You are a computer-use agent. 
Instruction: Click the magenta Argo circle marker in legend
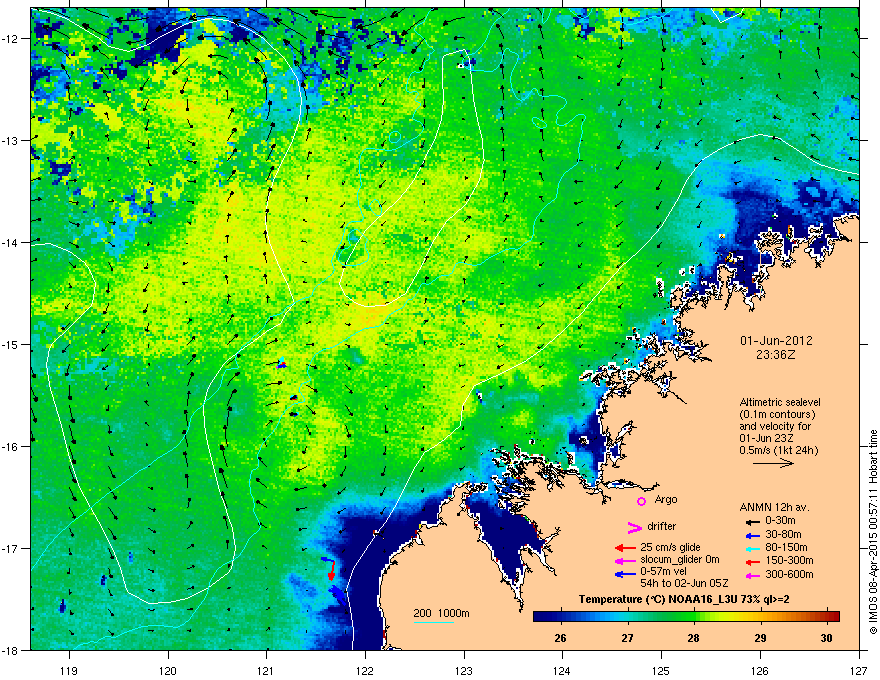click(x=641, y=501)
